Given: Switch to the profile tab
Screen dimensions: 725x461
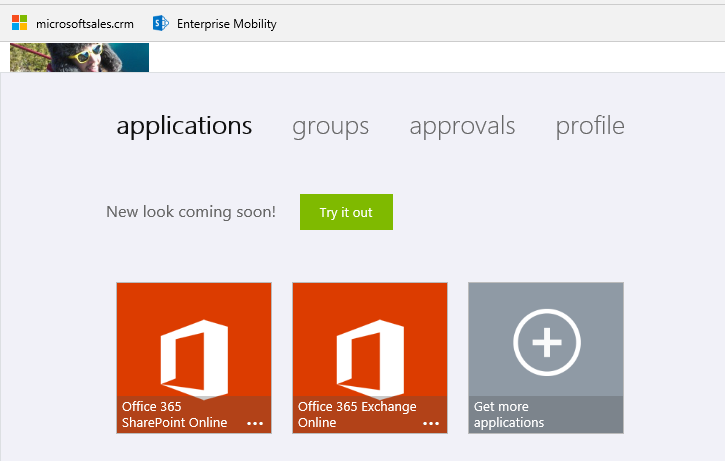Looking at the screenshot, I should [x=590, y=126].
